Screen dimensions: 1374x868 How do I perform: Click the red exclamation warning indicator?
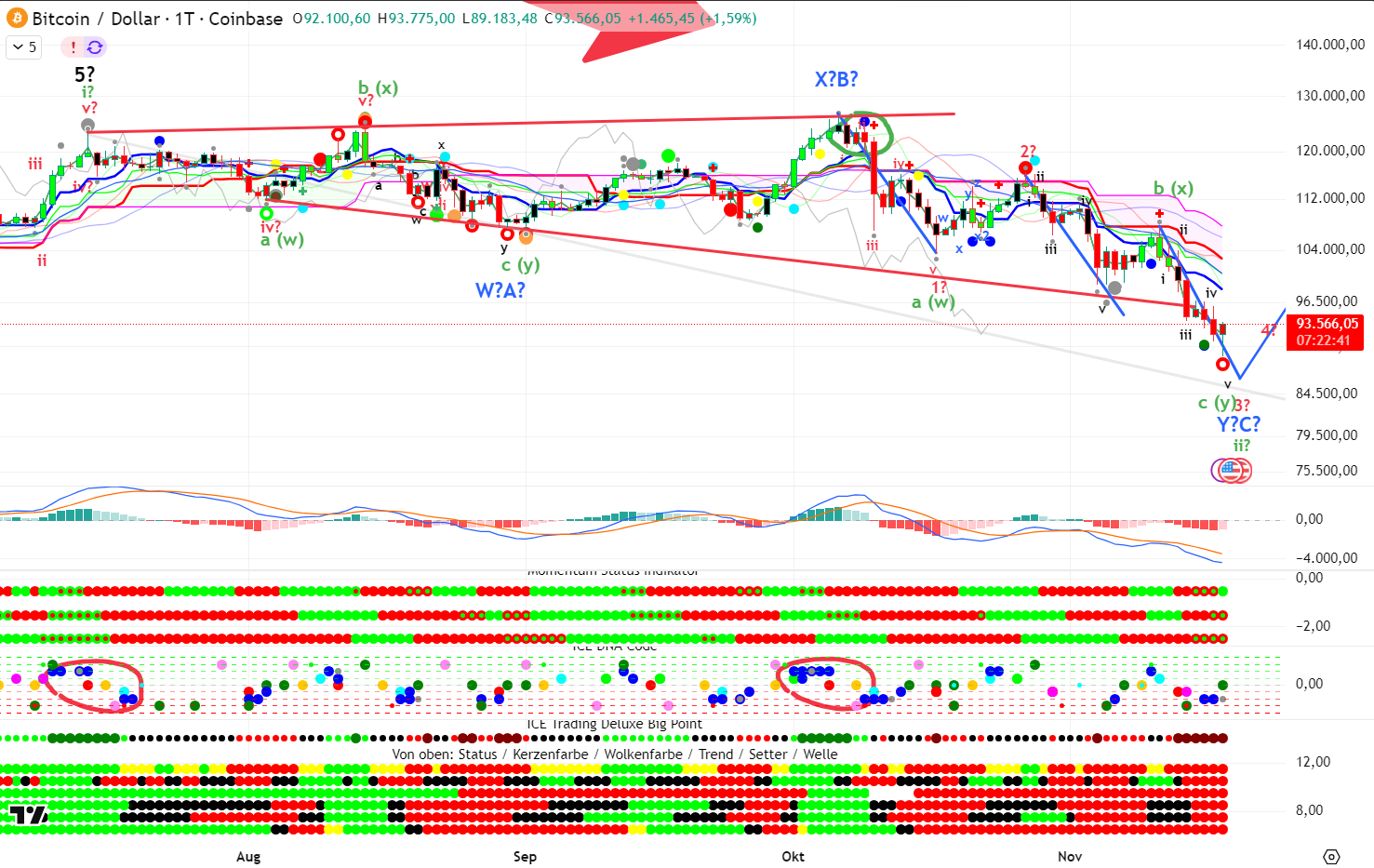73,47
